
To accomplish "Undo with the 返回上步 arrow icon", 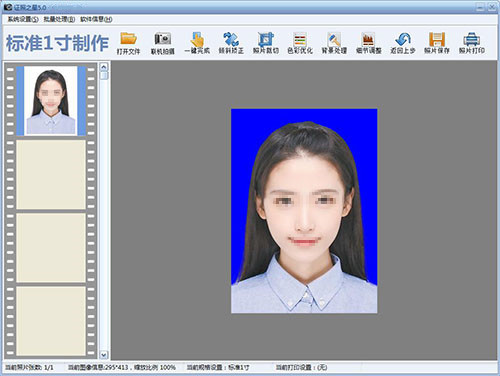I will 403,43.
